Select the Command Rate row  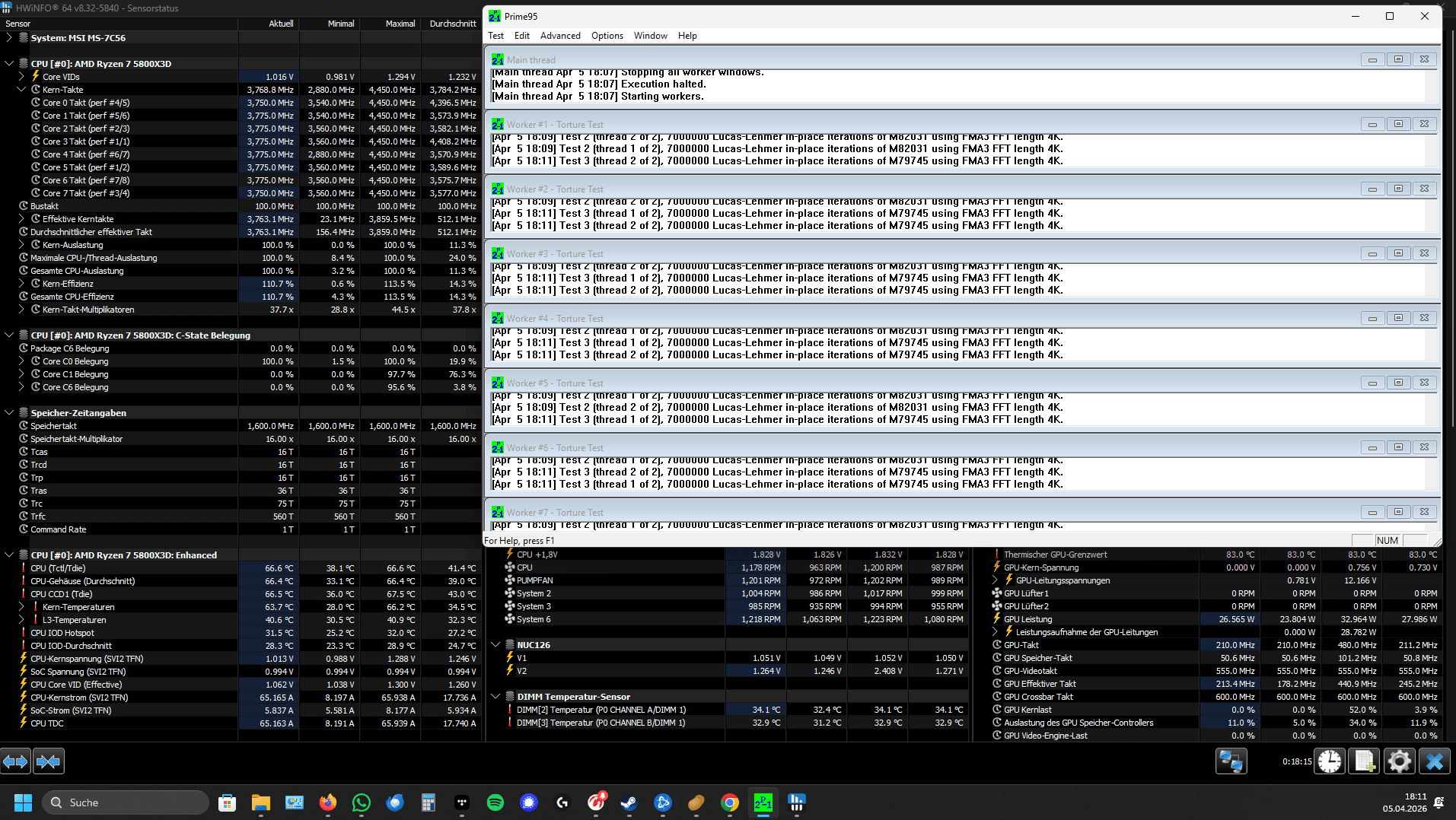(x=241, y=529)
